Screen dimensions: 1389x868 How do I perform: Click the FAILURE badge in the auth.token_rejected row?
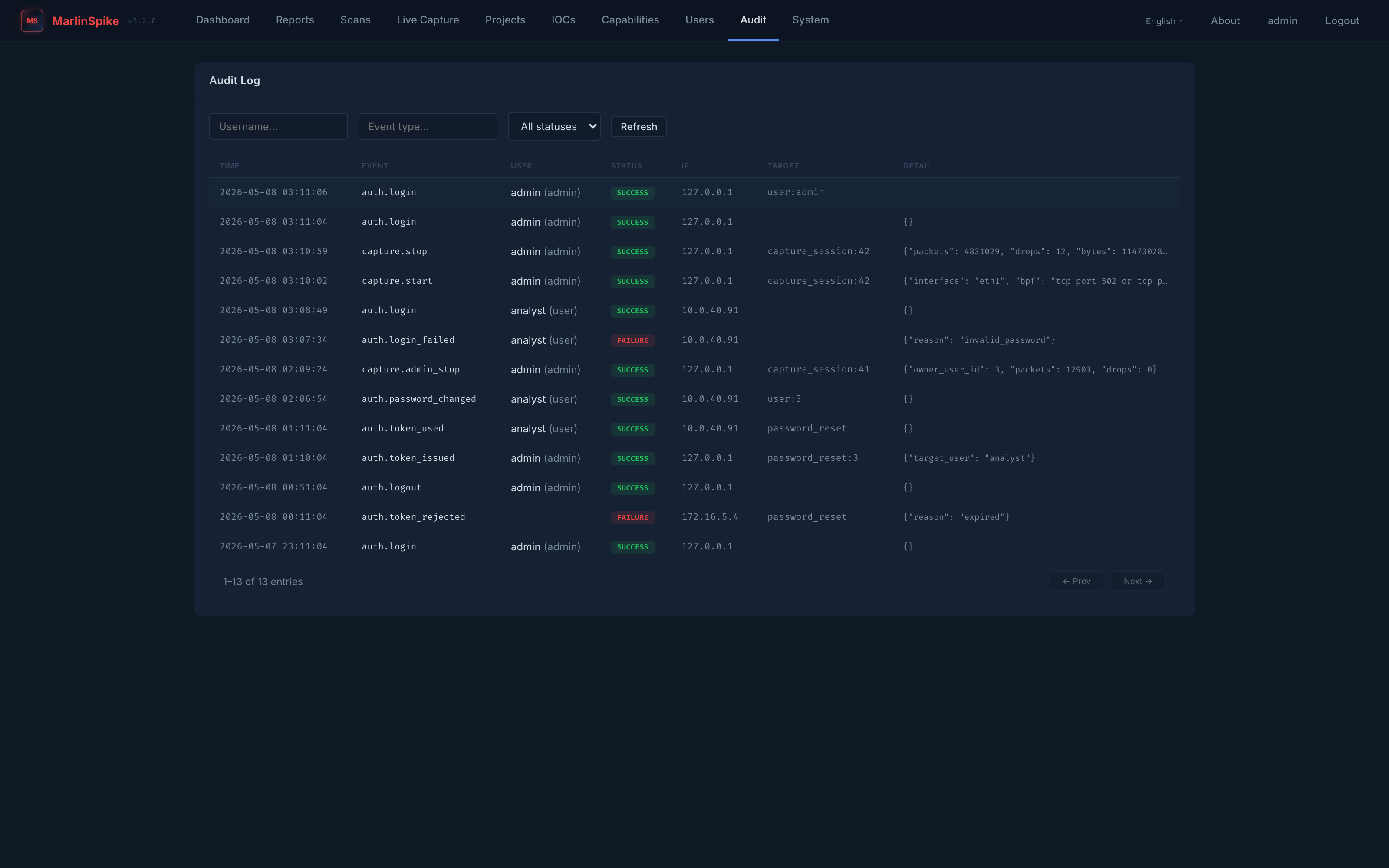(x=632, y=517)
